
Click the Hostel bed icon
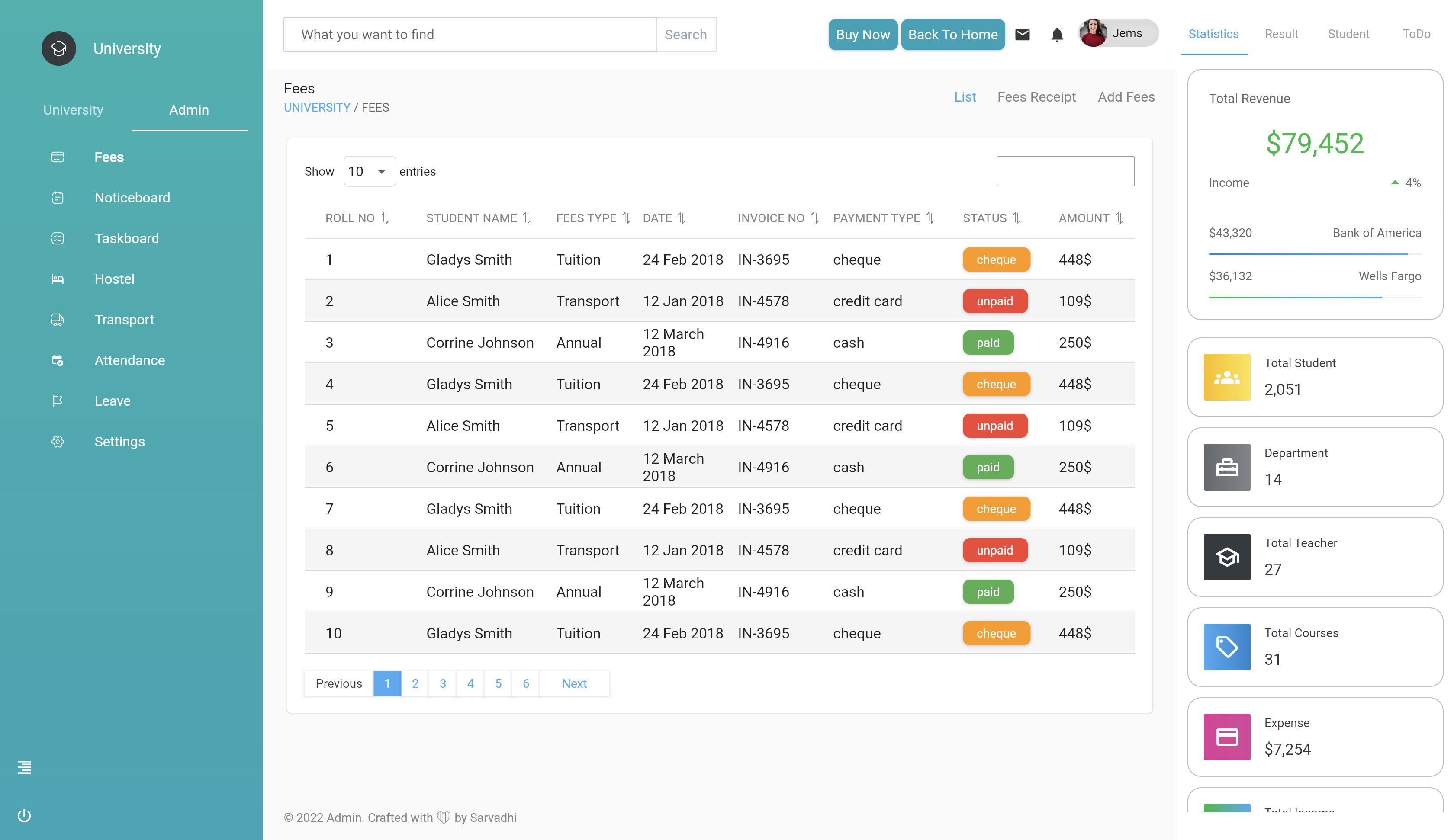point(58,279)
